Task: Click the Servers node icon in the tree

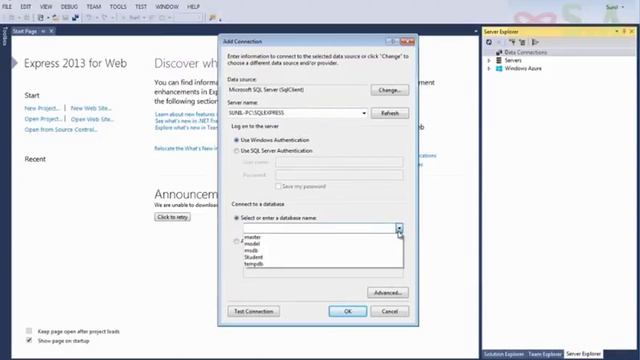Action: [x=499, y=60]
